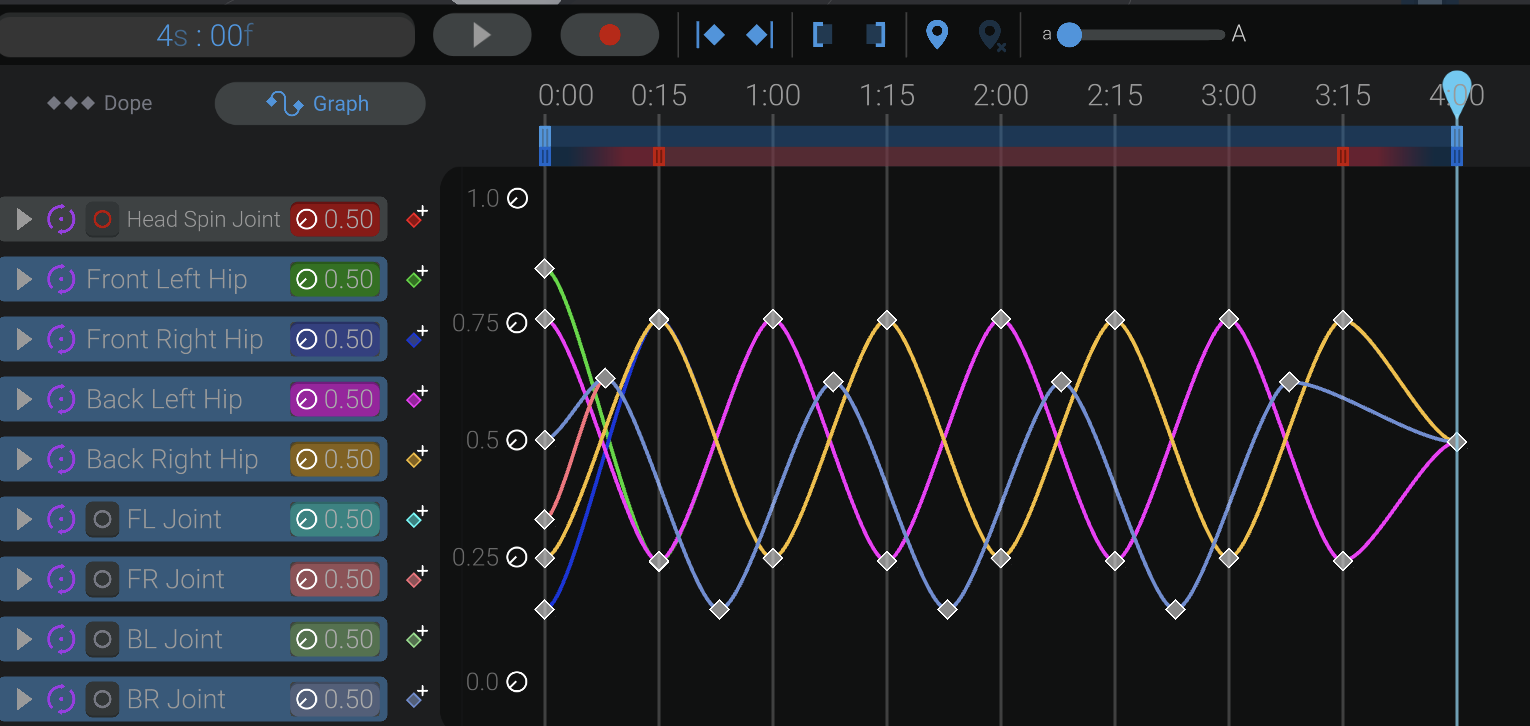Switch to the Graph view tab
The width and height of the screenshot is (1530, 726).
(x=320, y=103)
